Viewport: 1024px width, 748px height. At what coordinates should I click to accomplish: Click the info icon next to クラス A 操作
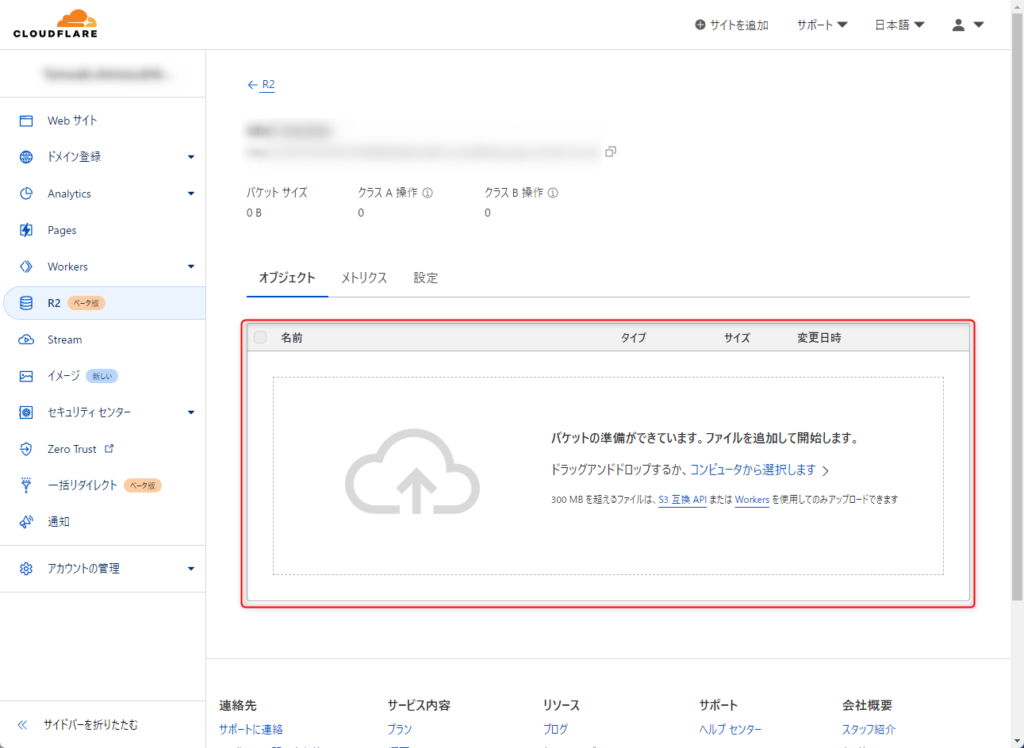pyautogui.click(x=428, y=193)
